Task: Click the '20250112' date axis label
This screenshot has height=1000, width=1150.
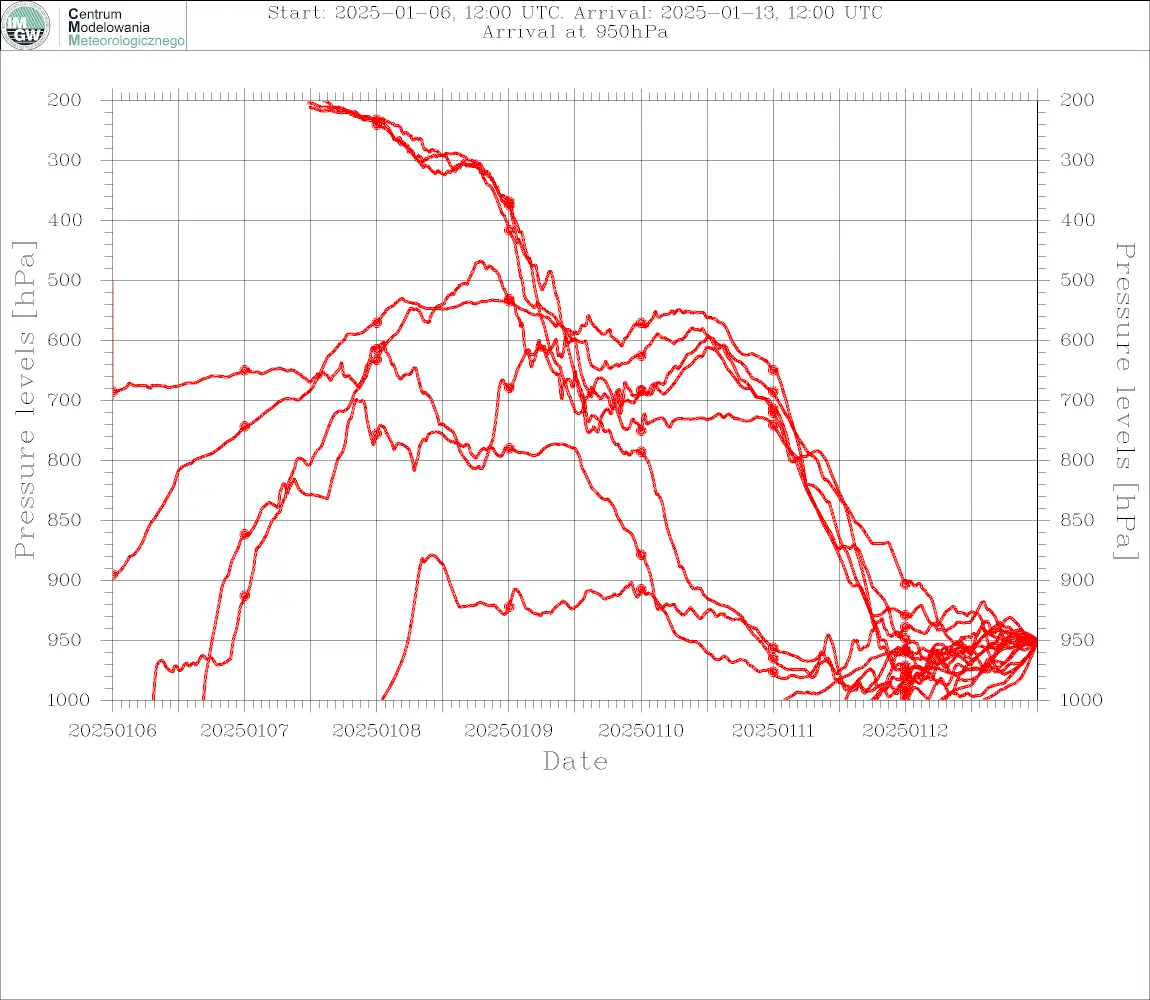Action: 905,731
